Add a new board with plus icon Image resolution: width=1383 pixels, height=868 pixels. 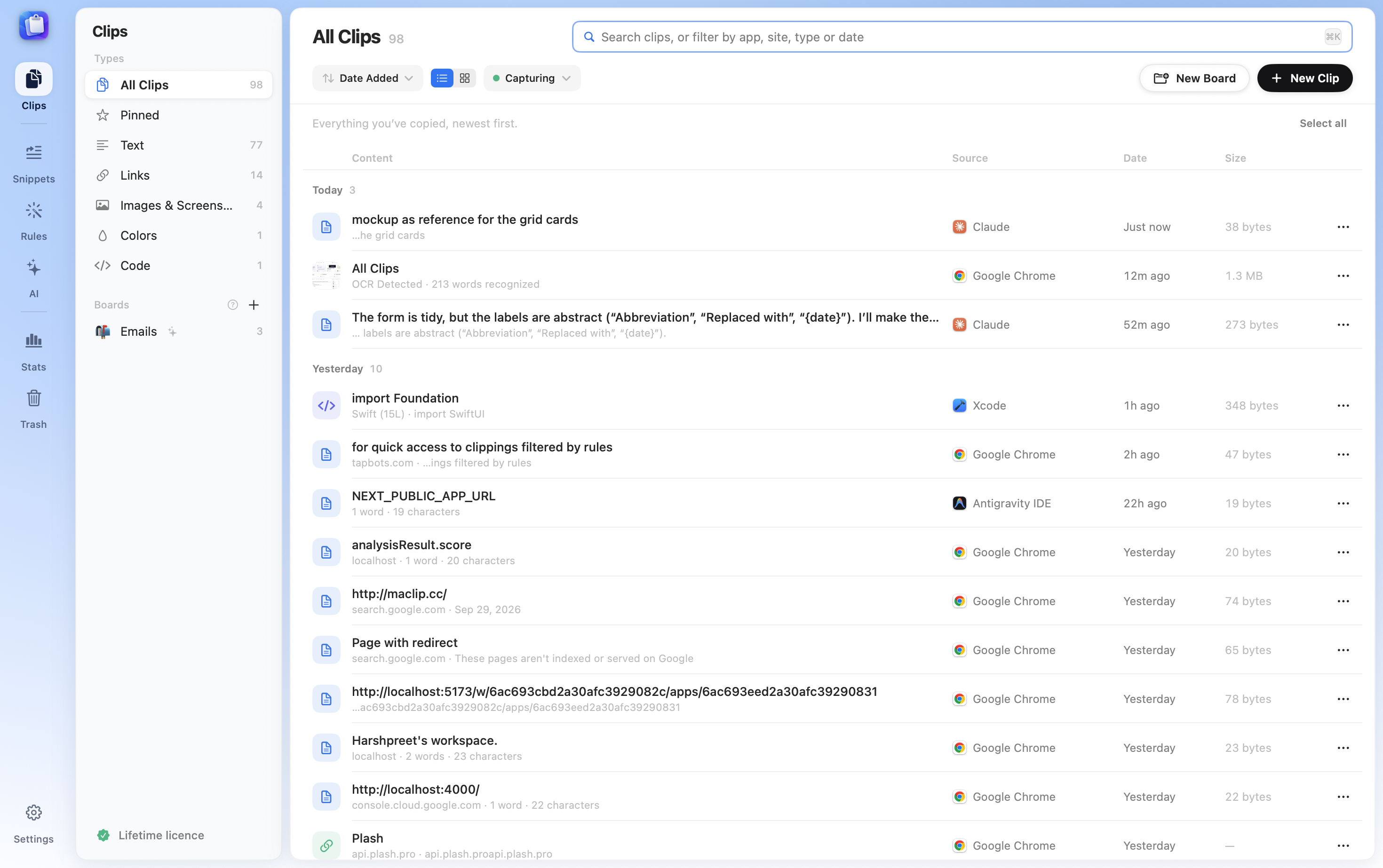(253, 305)
